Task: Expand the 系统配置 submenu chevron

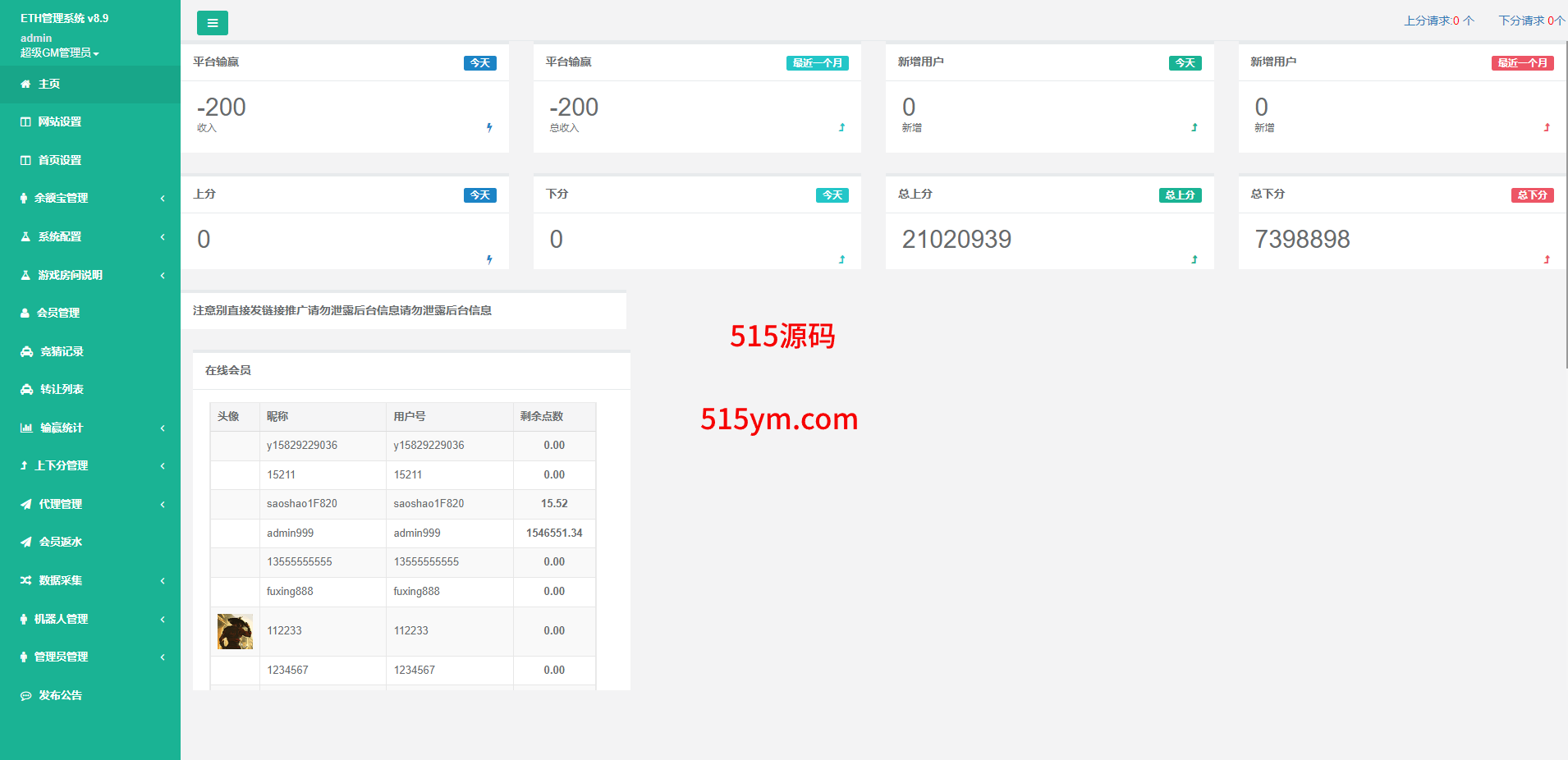Action: click(163, 236)
